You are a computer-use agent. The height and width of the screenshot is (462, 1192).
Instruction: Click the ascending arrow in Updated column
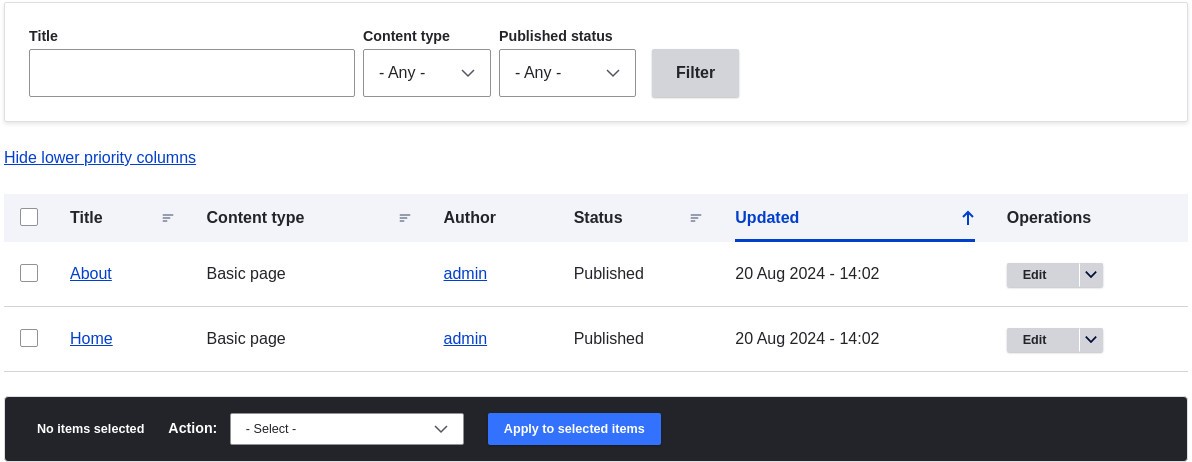pyautogui.click(x=967, y=218)
